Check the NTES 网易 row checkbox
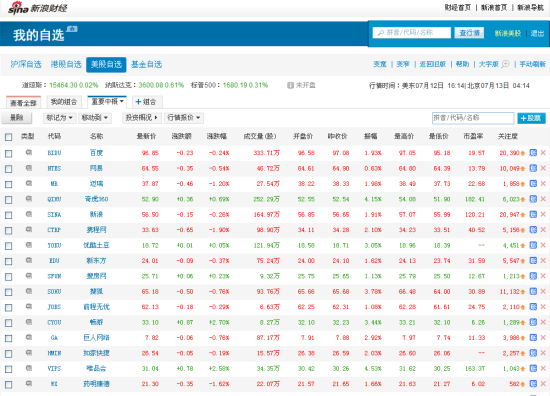The height and width of the screenshot is (396, 550). pos(8,169)
